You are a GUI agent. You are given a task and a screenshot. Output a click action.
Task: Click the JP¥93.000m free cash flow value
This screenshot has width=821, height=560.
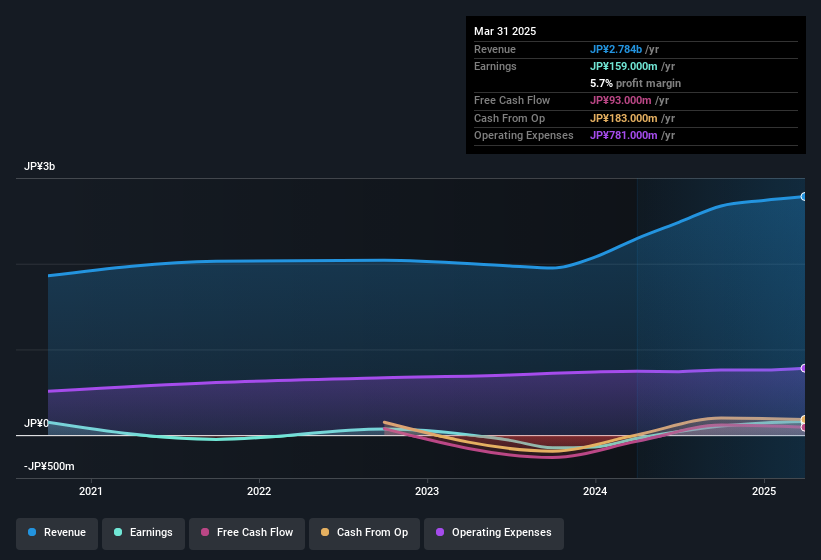[620, 100]
